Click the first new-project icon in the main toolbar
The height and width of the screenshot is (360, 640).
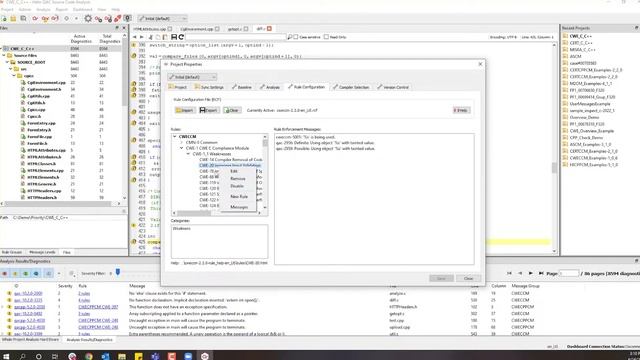[4, 18]
